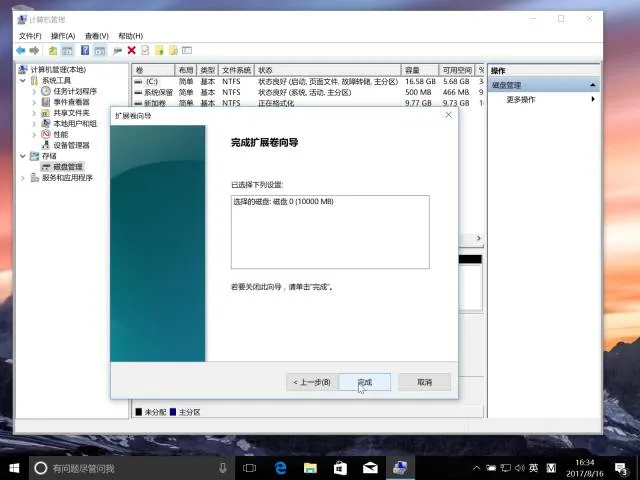Click the Cortana microphone icon

pyautogui.click(x=223, y=468)
